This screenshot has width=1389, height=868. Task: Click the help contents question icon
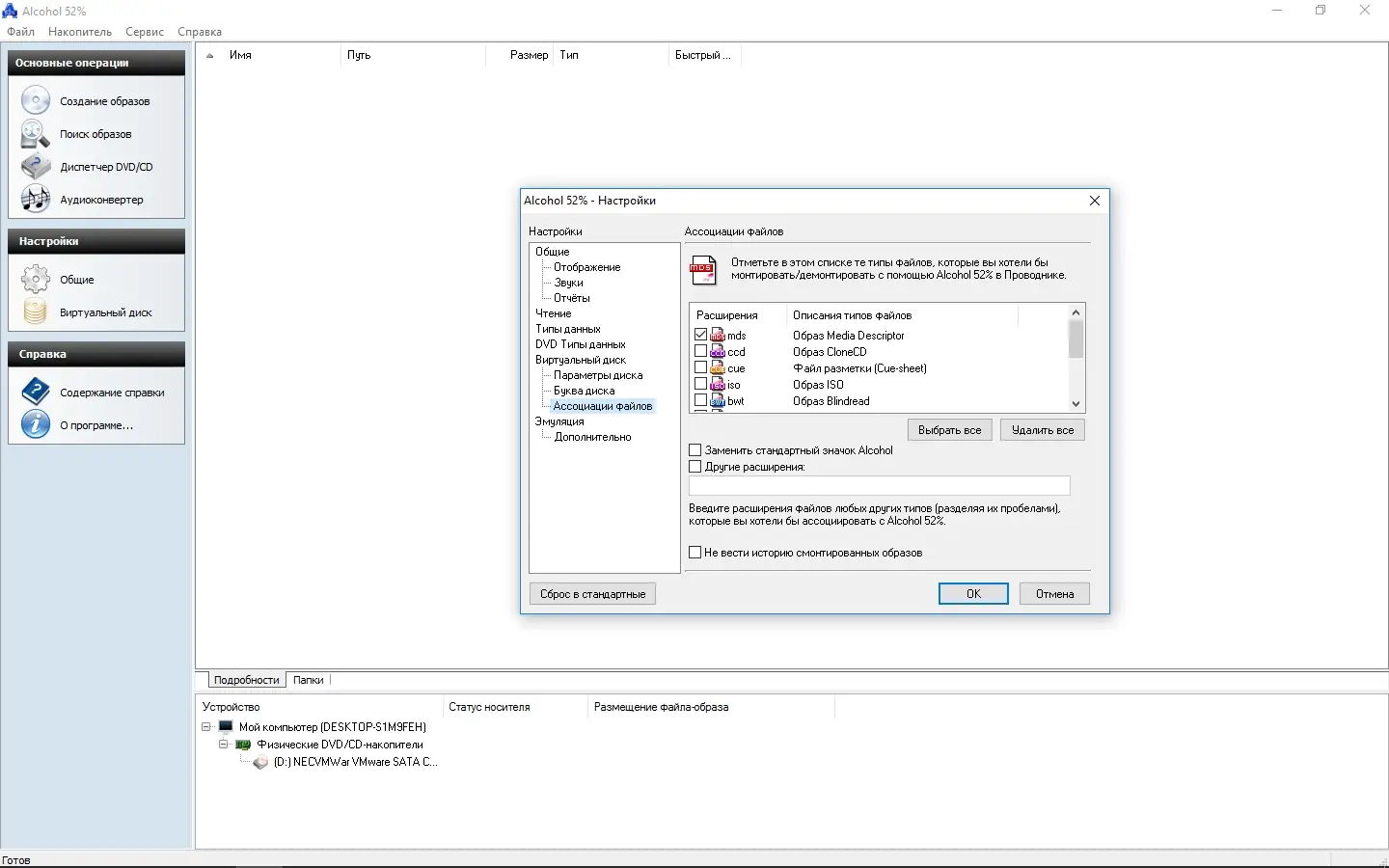pyautogui.click(x=36, y=392)
